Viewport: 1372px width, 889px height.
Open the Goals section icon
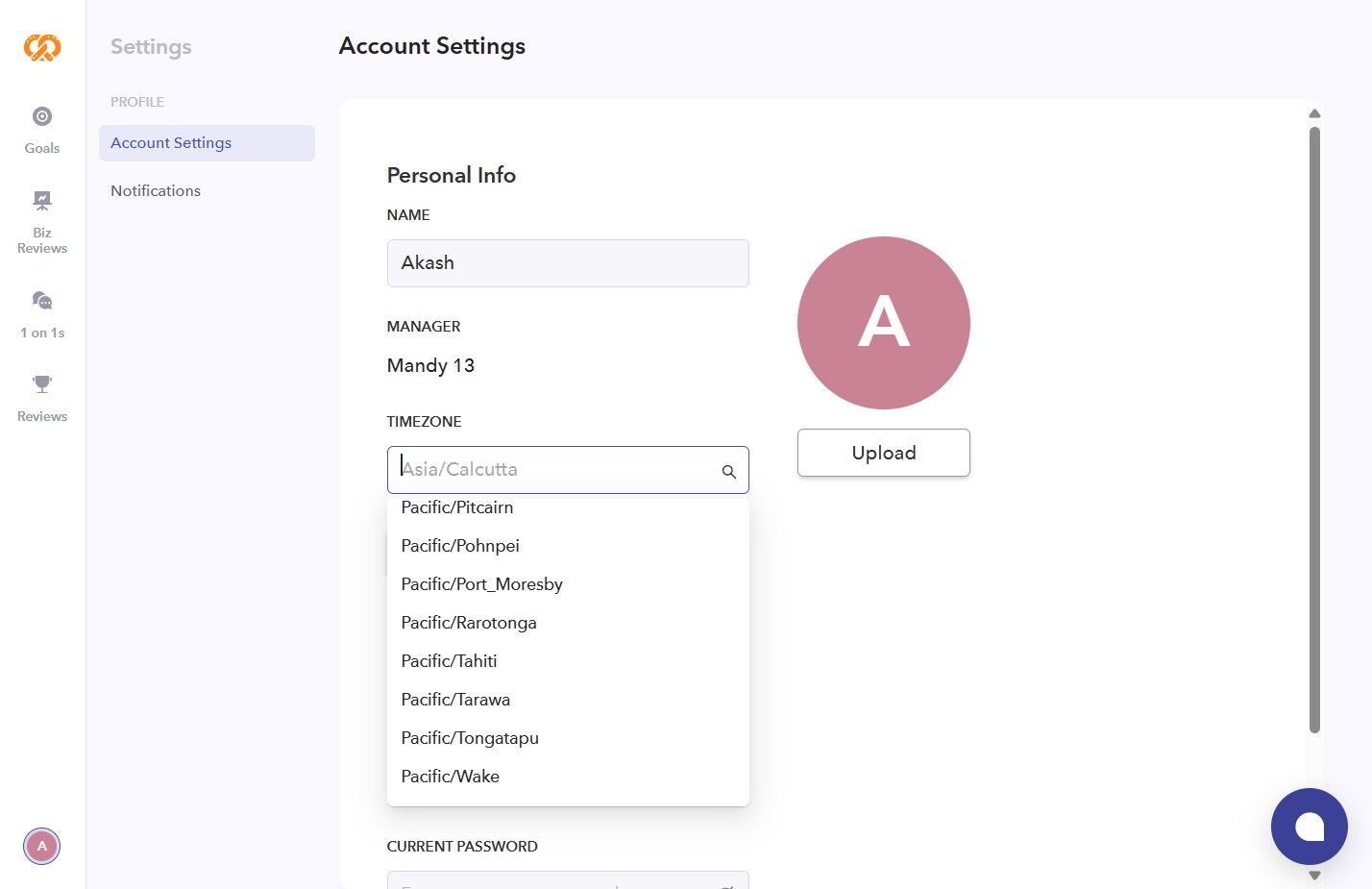(x=42, y=117)
